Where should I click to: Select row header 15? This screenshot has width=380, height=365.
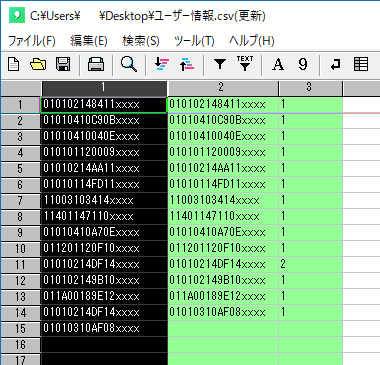pyautogui.click(x=21, y=329)
